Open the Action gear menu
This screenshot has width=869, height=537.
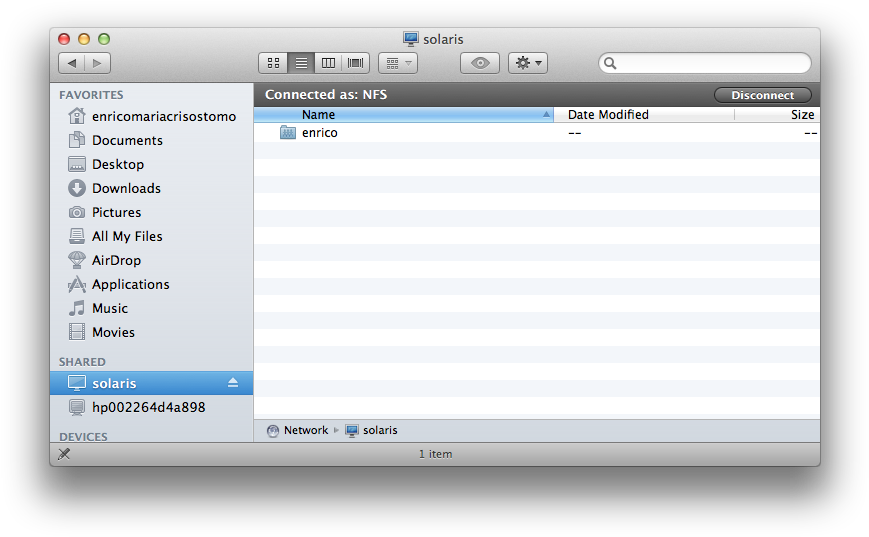528,63
